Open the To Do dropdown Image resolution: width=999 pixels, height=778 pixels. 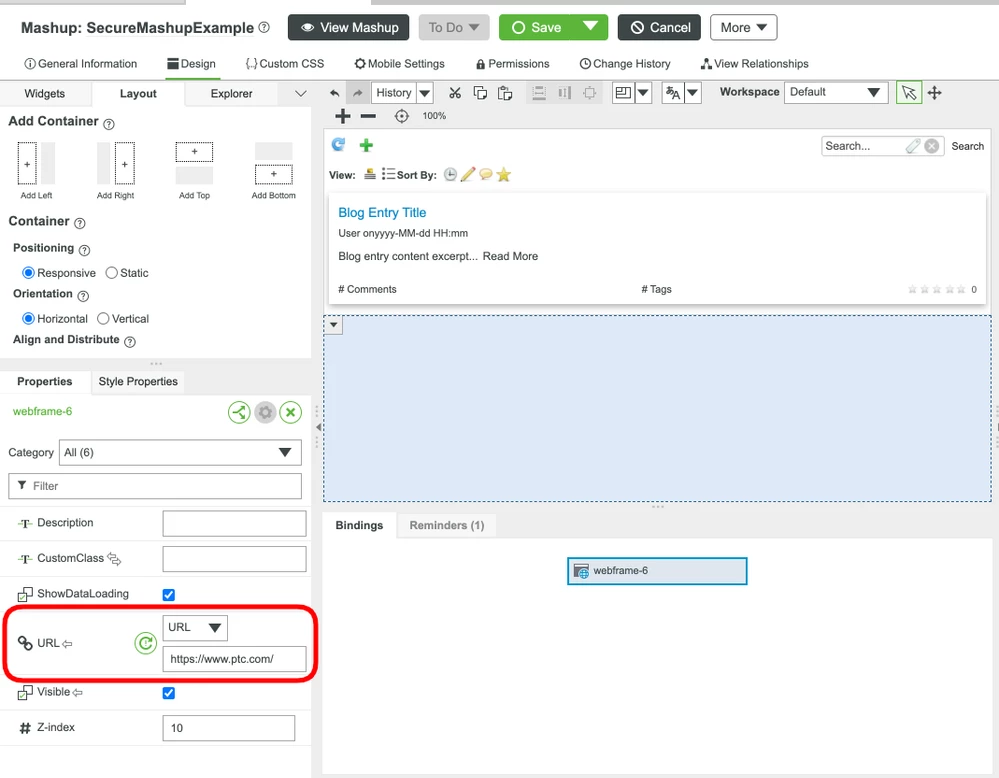(454, 27)
